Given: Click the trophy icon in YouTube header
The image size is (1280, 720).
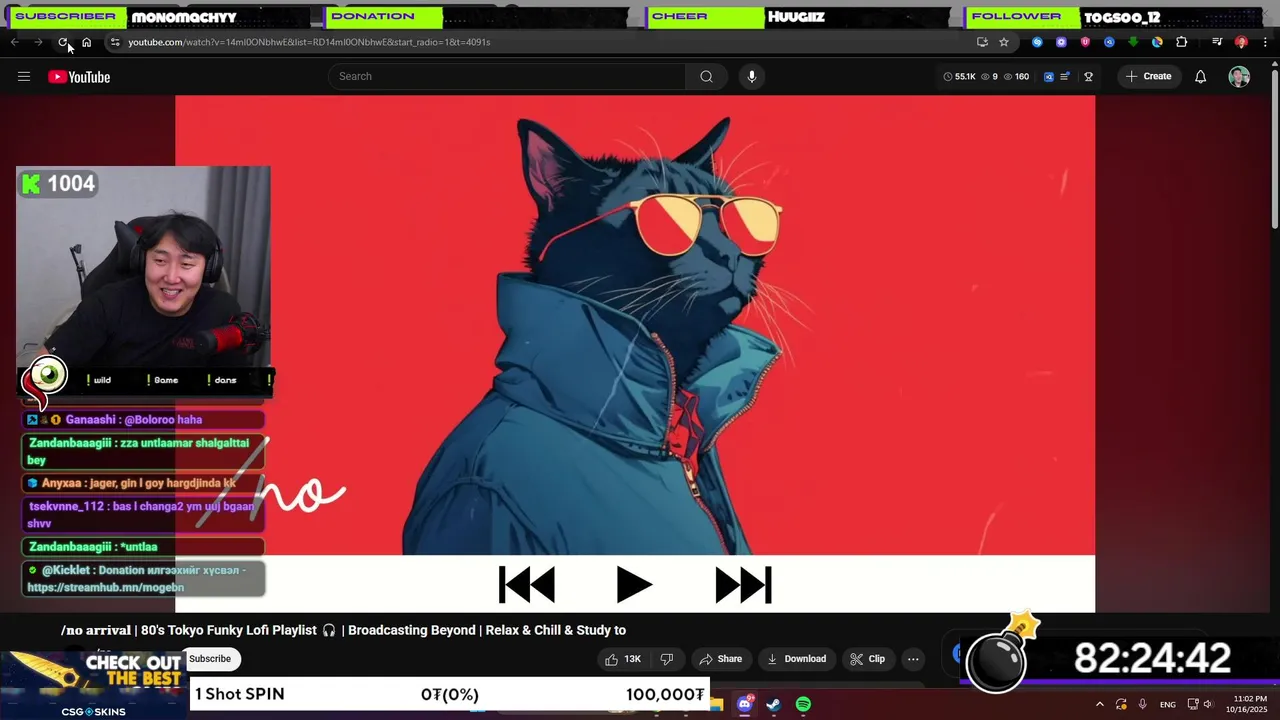Looking at the screenshot, I should [1089, 77].
